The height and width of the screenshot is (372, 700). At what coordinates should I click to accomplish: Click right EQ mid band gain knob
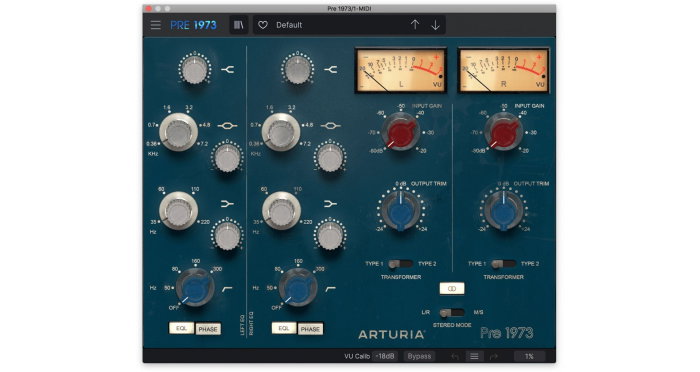(x=330, y=157)
